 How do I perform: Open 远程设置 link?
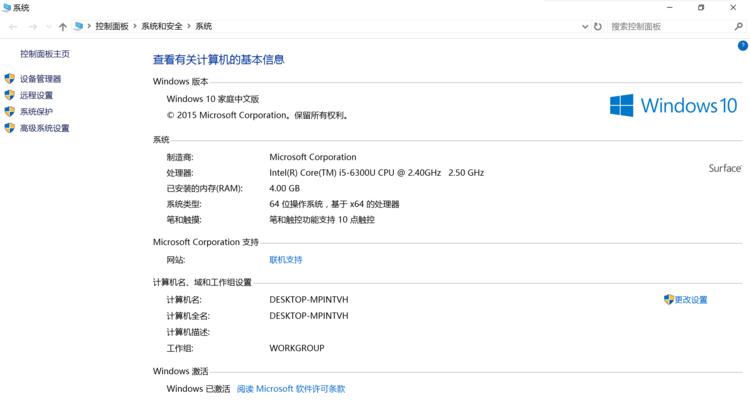pos(36,95)
